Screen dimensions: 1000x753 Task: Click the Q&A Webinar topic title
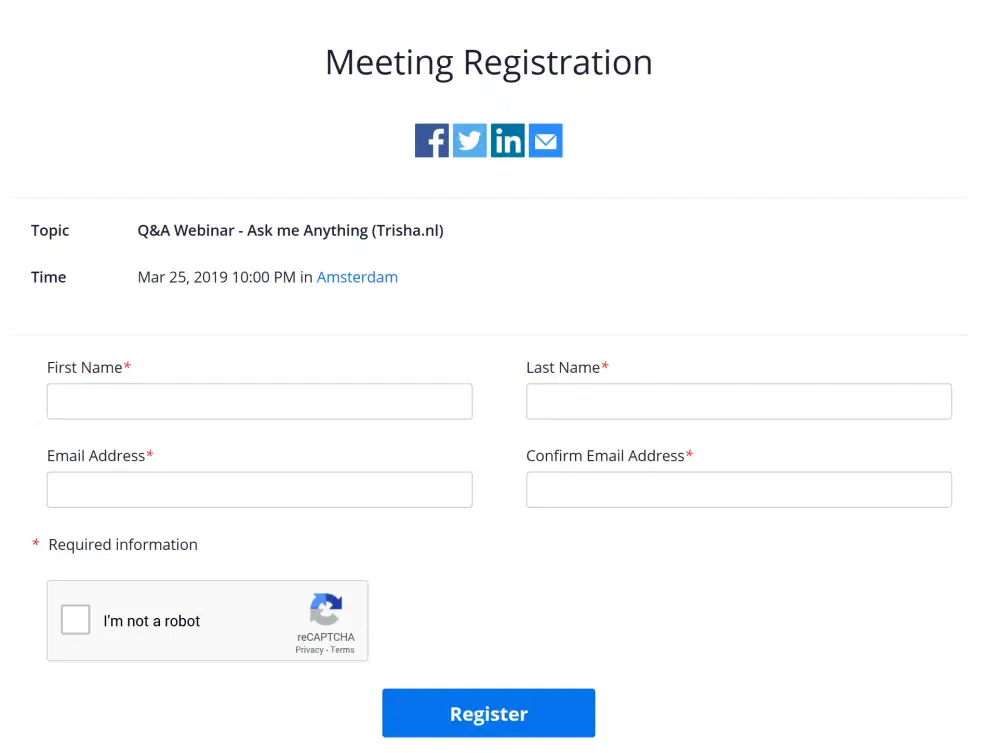(290, 230)
